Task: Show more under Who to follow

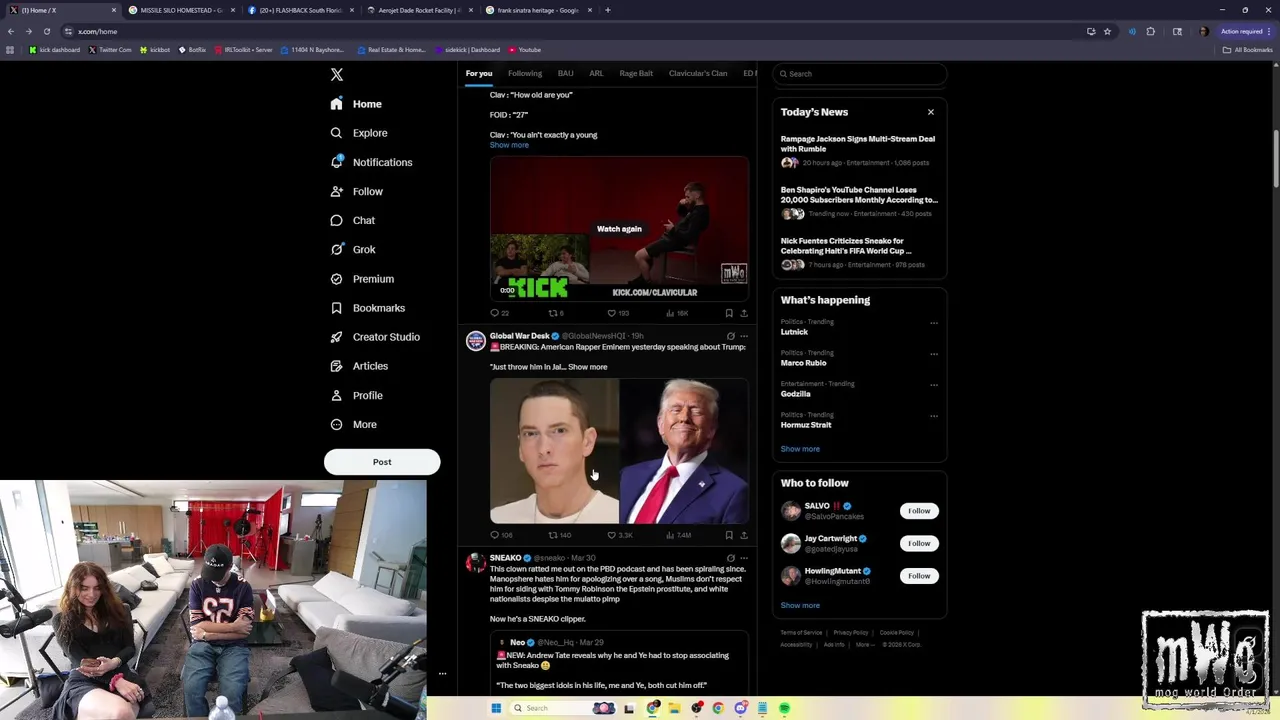Action: point(800,605)
